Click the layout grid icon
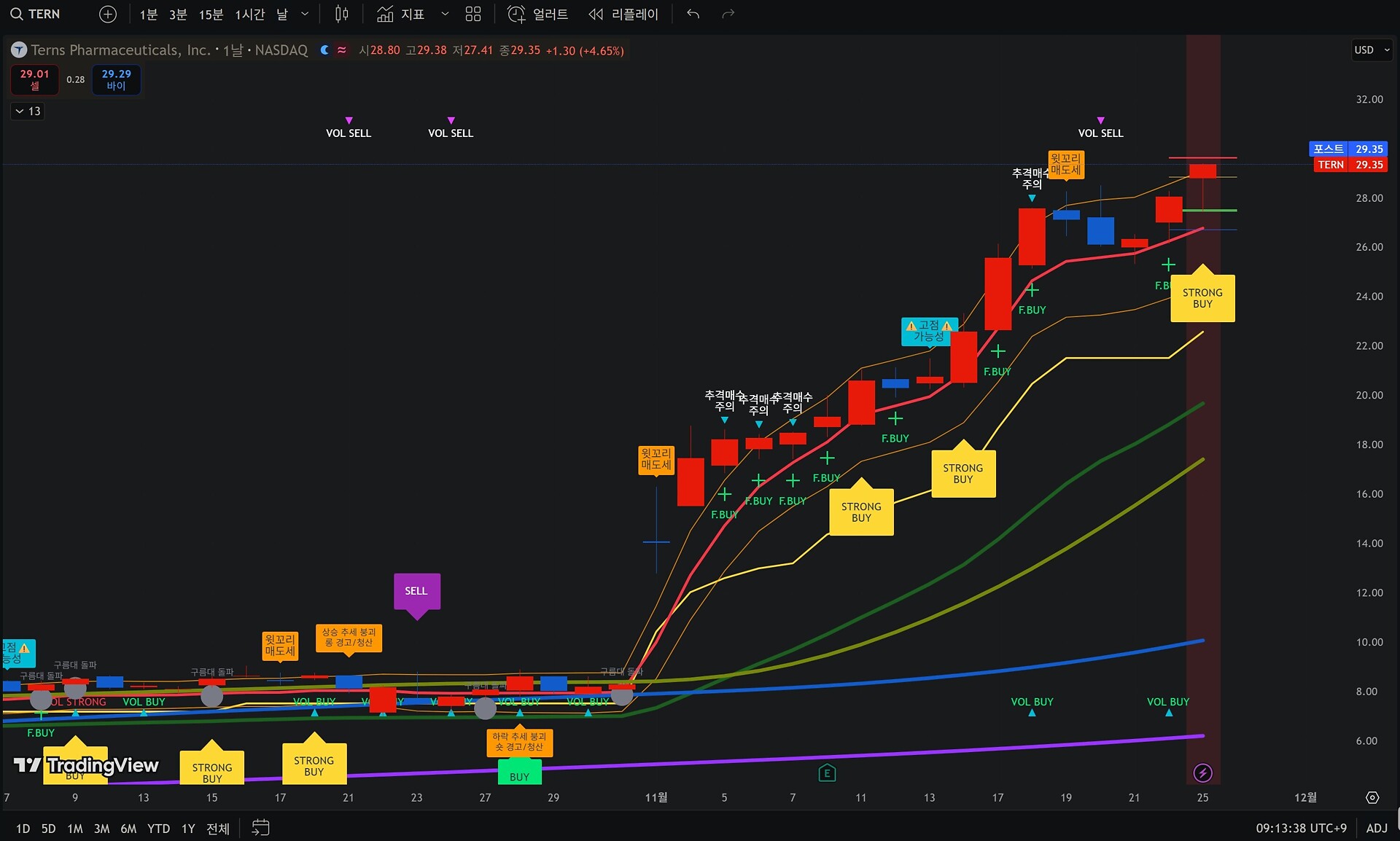 (x=473, y=14)
